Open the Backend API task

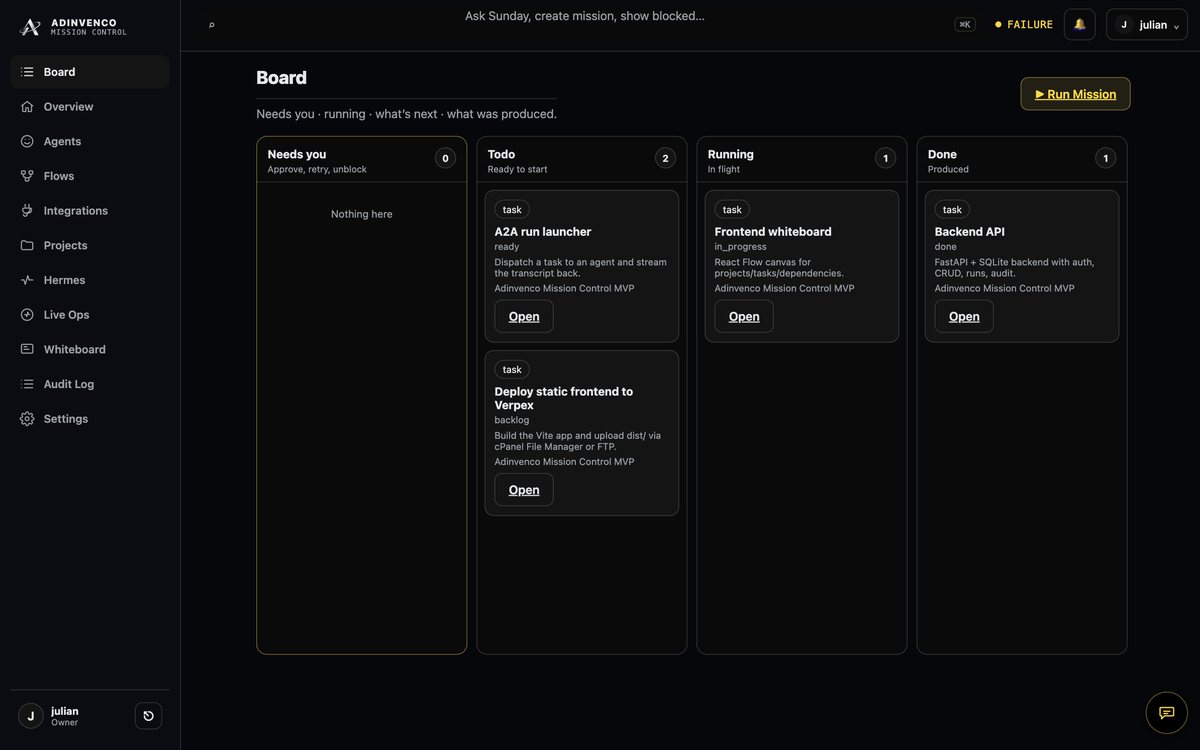pyautogui.click(x=964, y=316)
